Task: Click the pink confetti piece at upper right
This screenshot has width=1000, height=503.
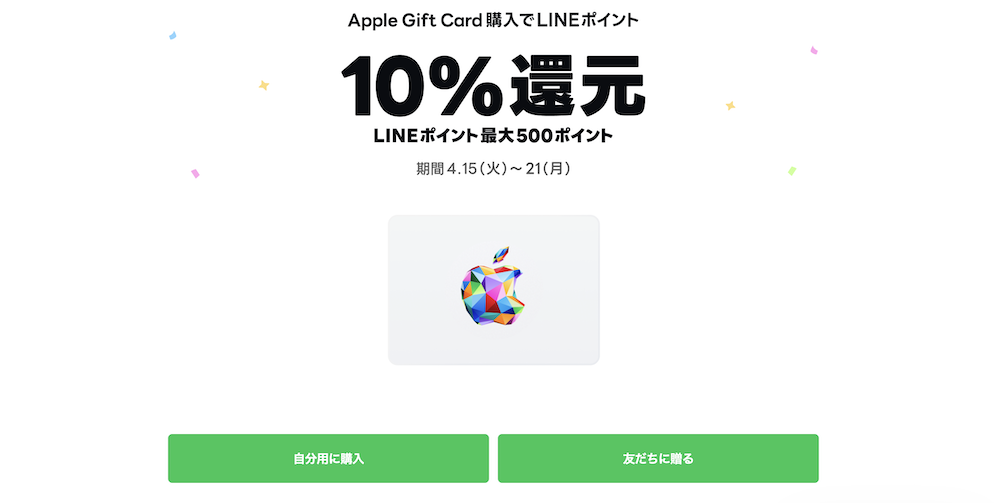Action: pyautogui.click(x=814, y=50)
